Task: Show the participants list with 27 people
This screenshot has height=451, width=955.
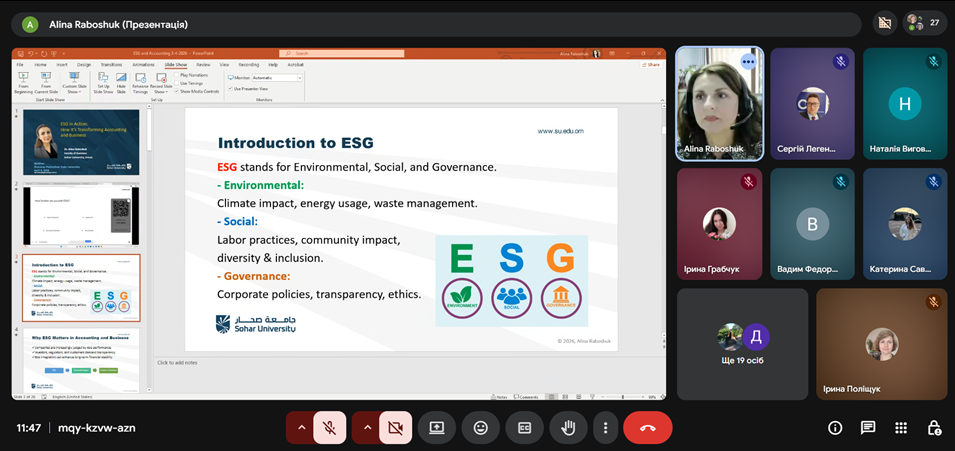Action: click(x=925, y=23)
